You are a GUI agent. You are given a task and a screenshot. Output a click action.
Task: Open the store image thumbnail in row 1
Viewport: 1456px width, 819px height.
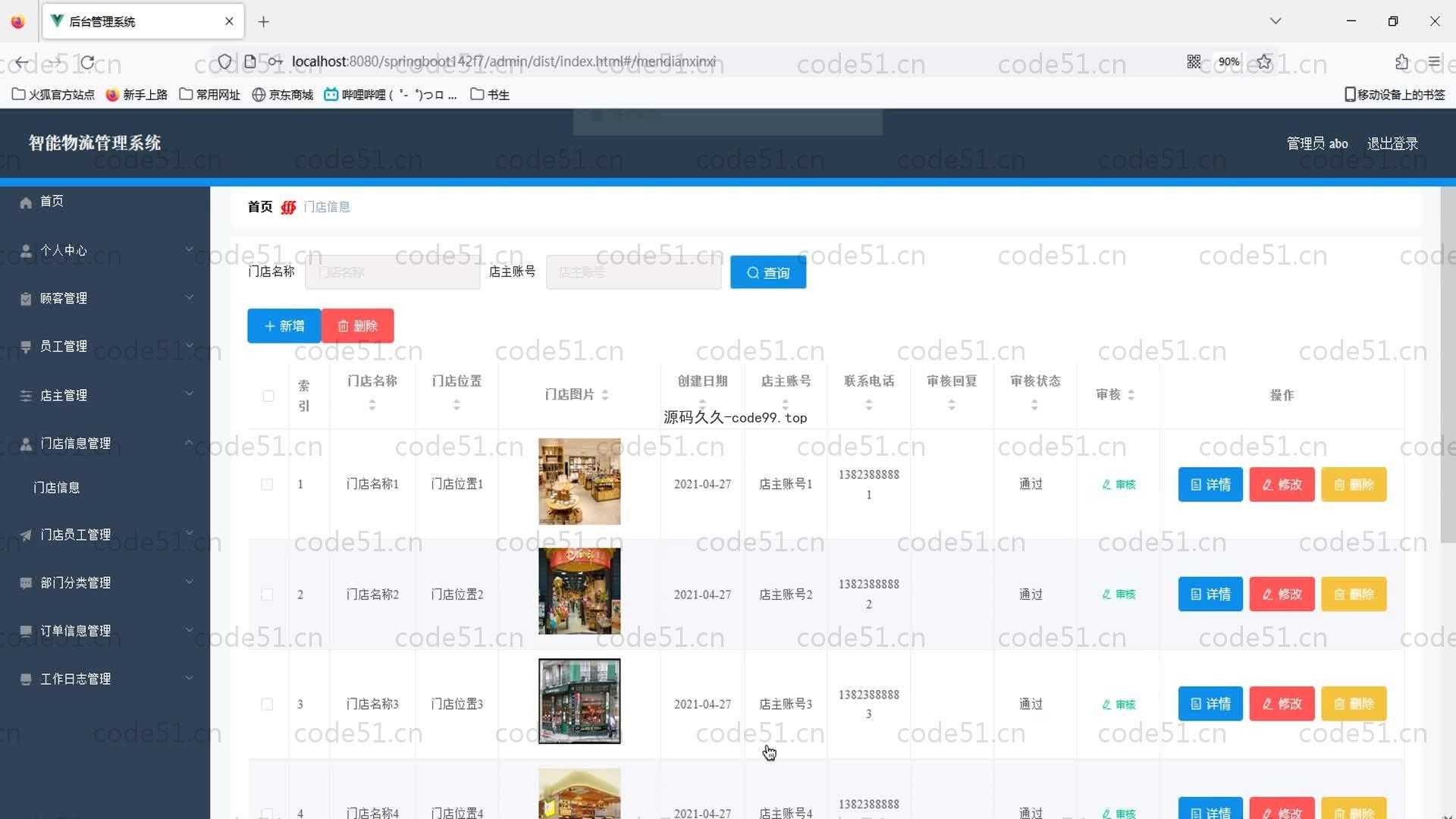(x=579, y=482)
